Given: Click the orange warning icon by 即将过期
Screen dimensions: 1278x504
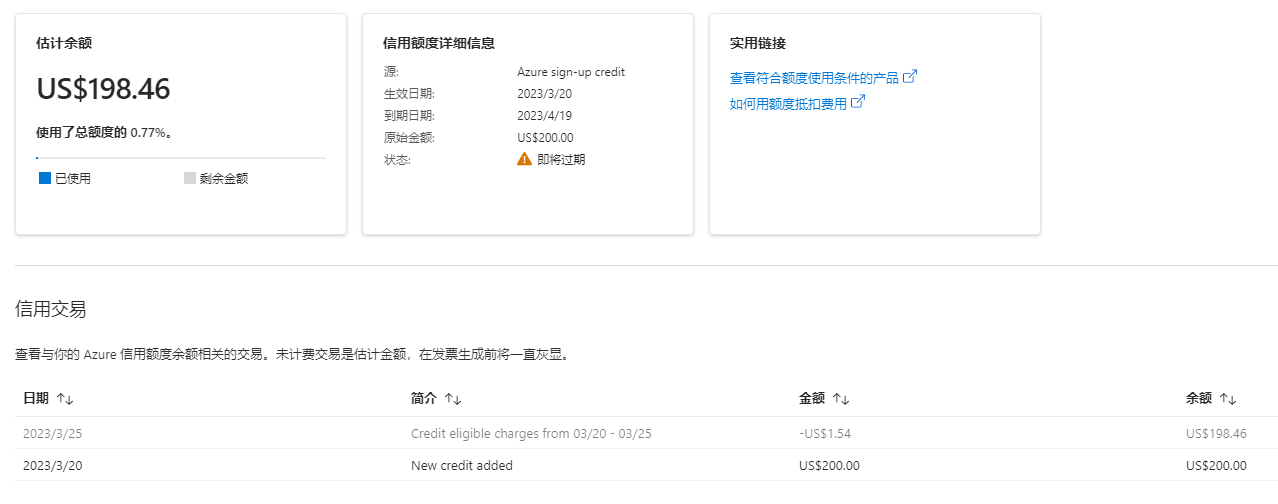Looking at the screenshot, I should (x=524, y=159).
